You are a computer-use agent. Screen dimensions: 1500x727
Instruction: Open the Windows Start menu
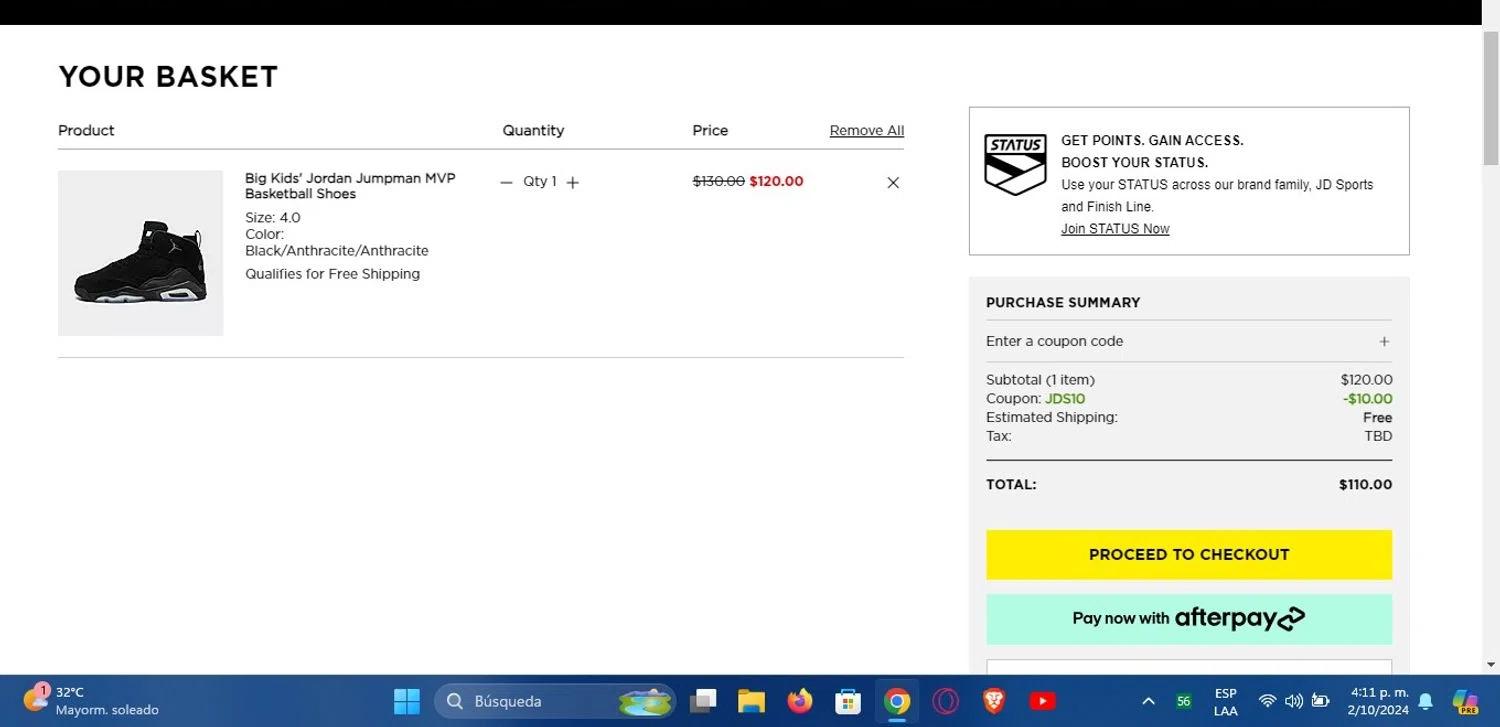click(x=407, y=701)
